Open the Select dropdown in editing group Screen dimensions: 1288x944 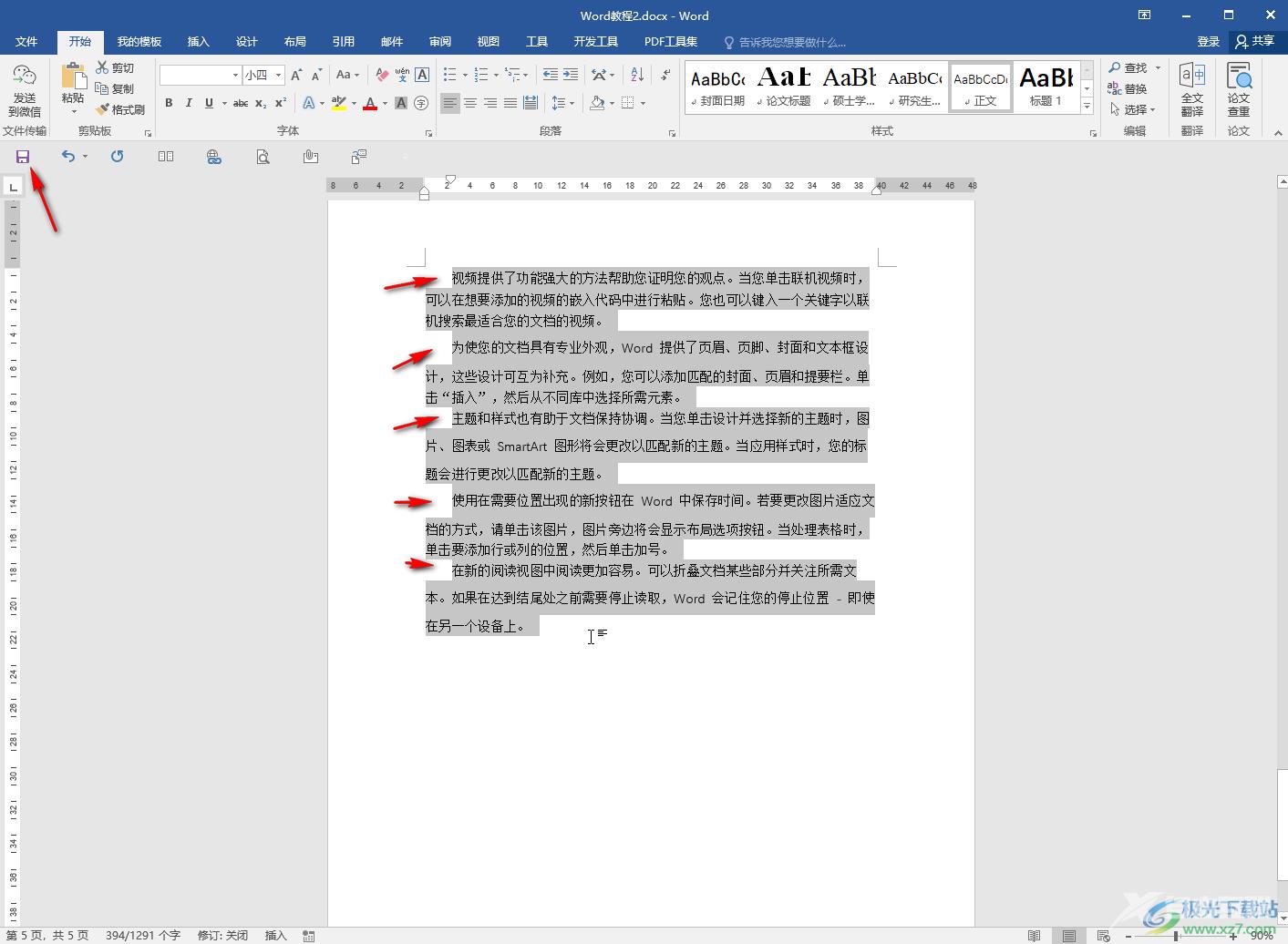click(x=1133, y=109)
